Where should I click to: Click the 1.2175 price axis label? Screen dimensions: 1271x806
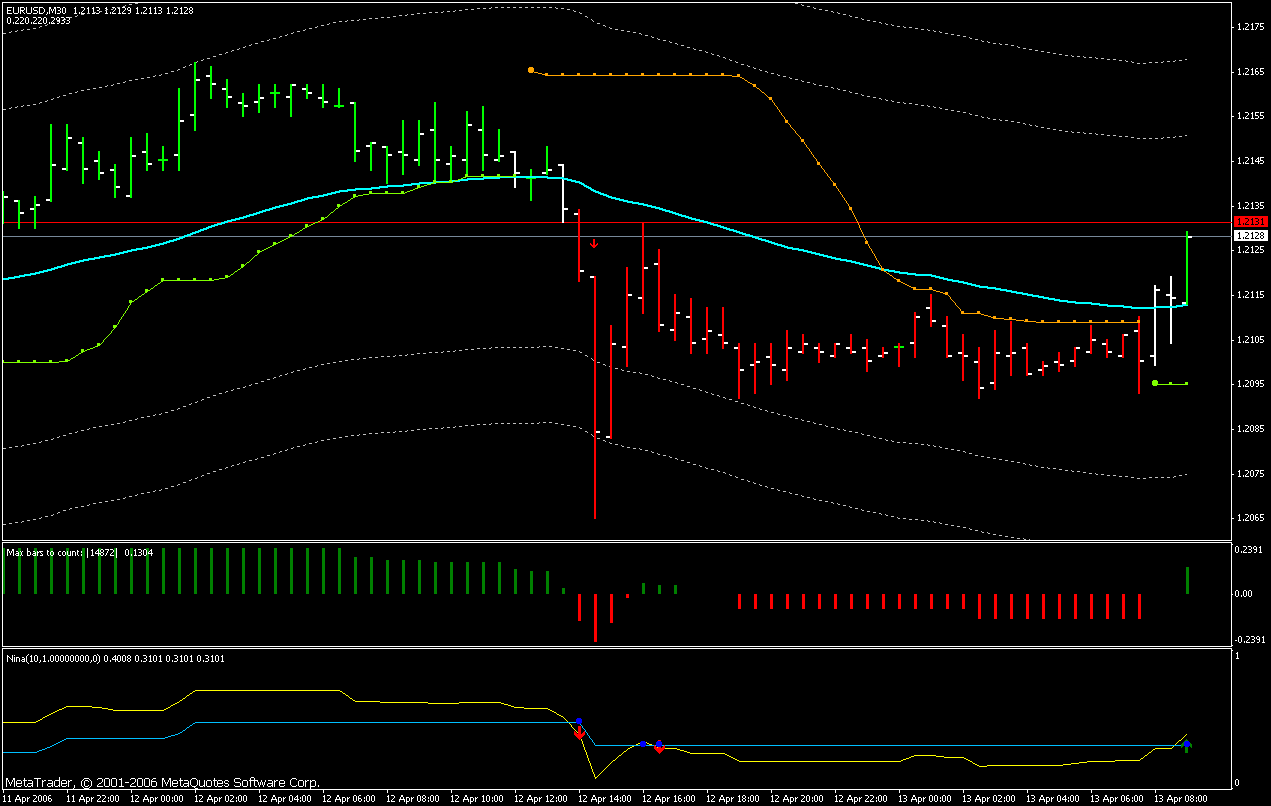coord(1250,27)
